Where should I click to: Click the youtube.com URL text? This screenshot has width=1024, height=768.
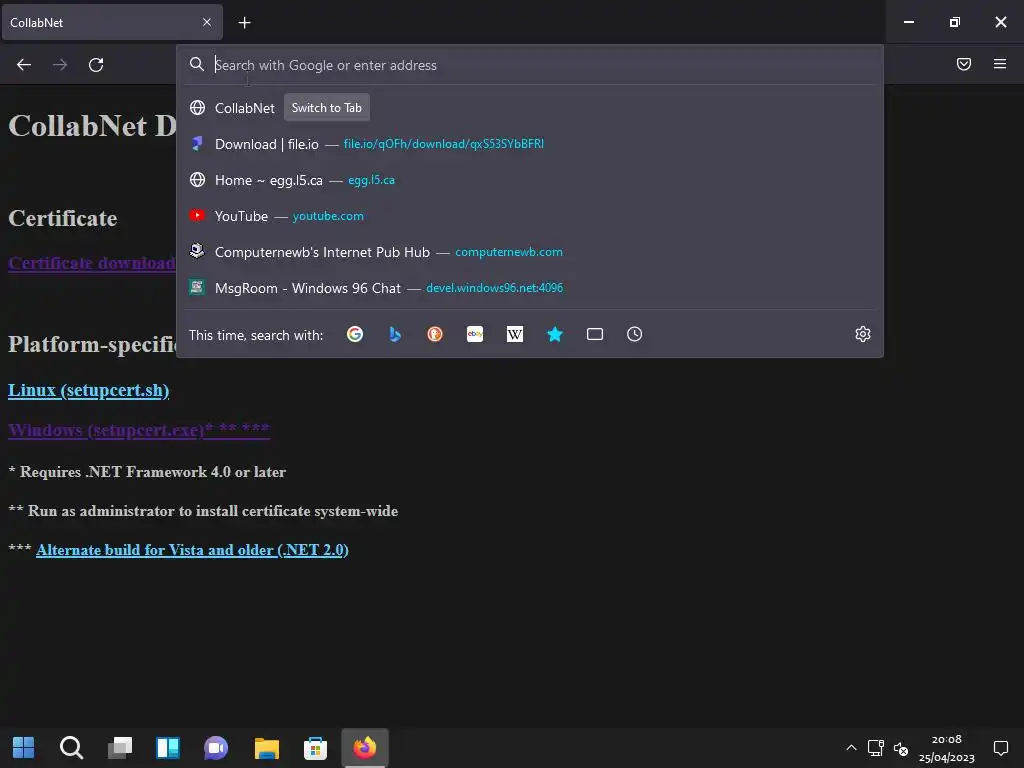pyautogui.click(x=328, y=216)
